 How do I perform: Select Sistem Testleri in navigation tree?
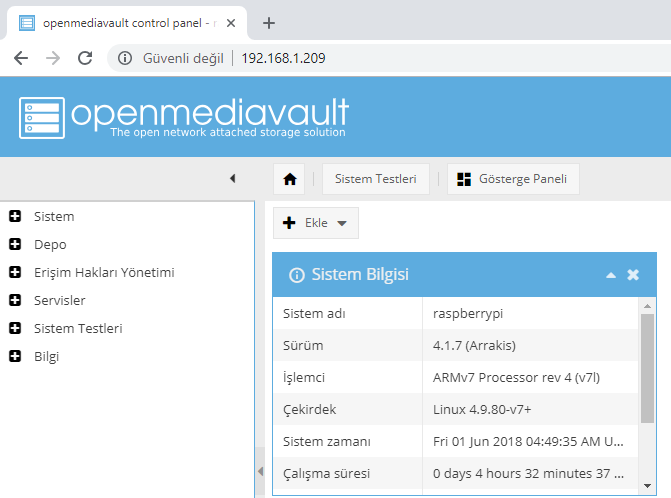(x=78, y=329)
